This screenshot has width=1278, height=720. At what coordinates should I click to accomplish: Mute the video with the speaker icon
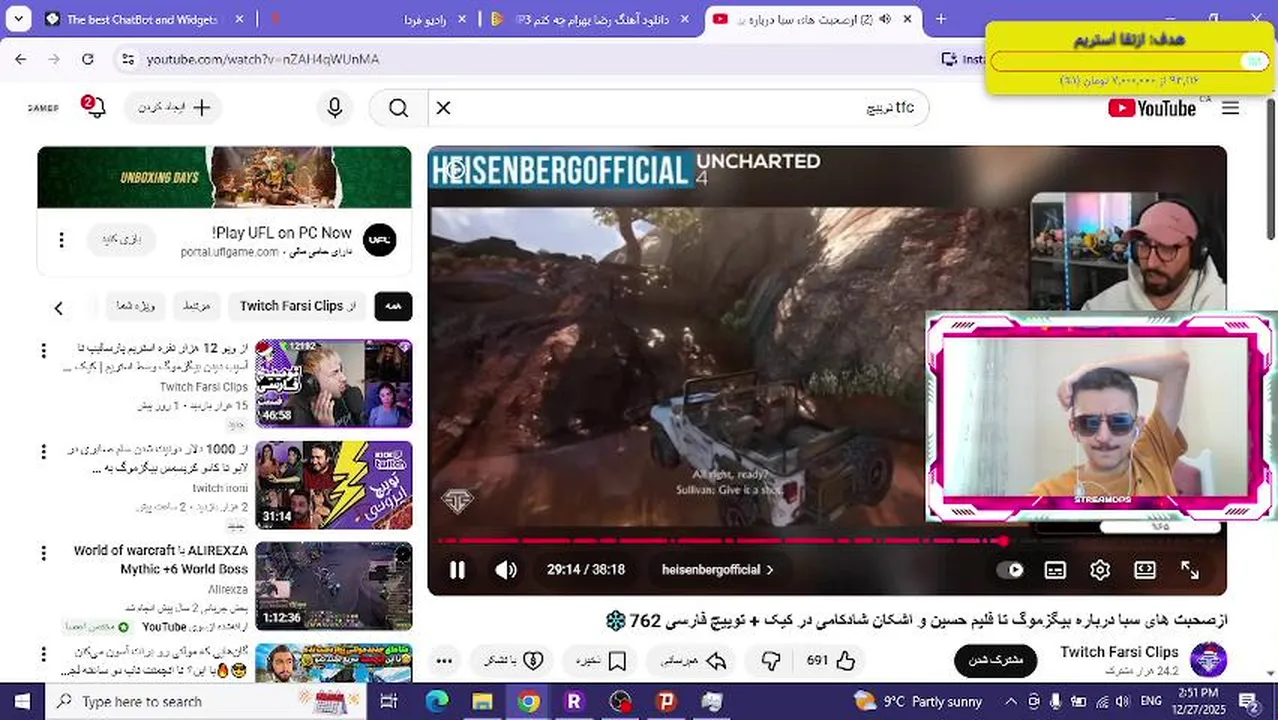coord(506,570)
